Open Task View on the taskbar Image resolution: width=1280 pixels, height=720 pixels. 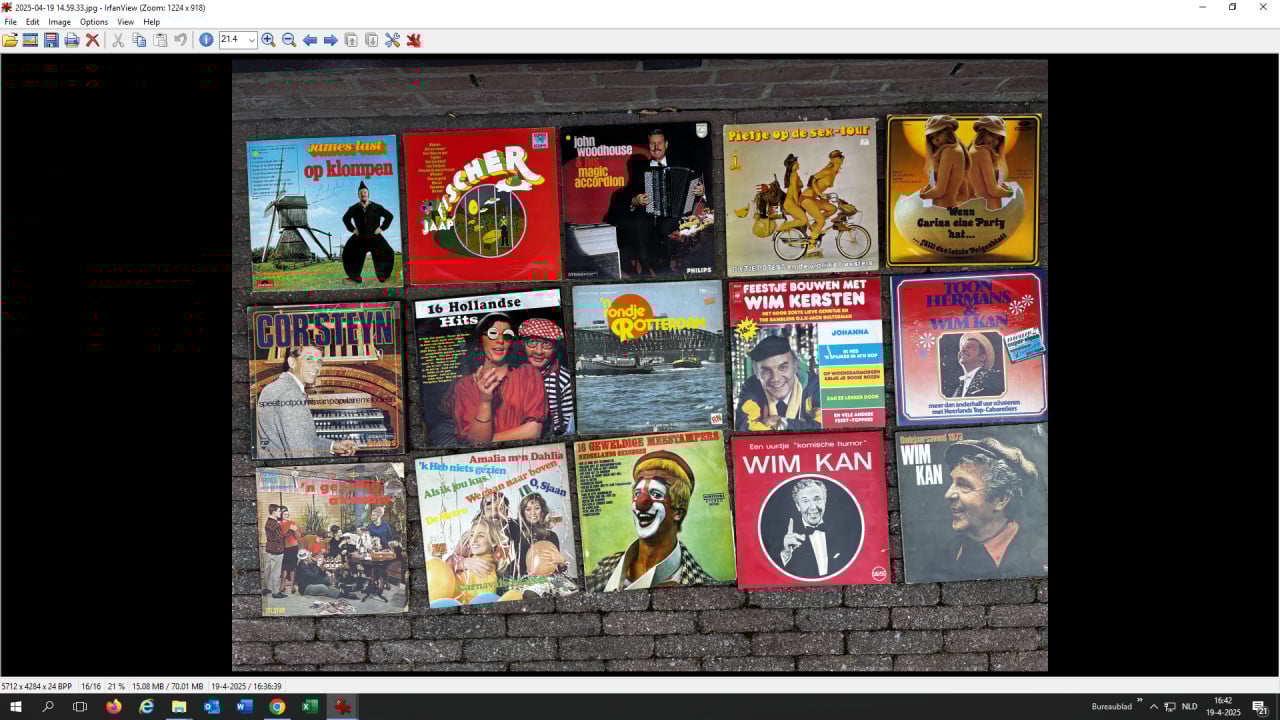tap(80, 706)
